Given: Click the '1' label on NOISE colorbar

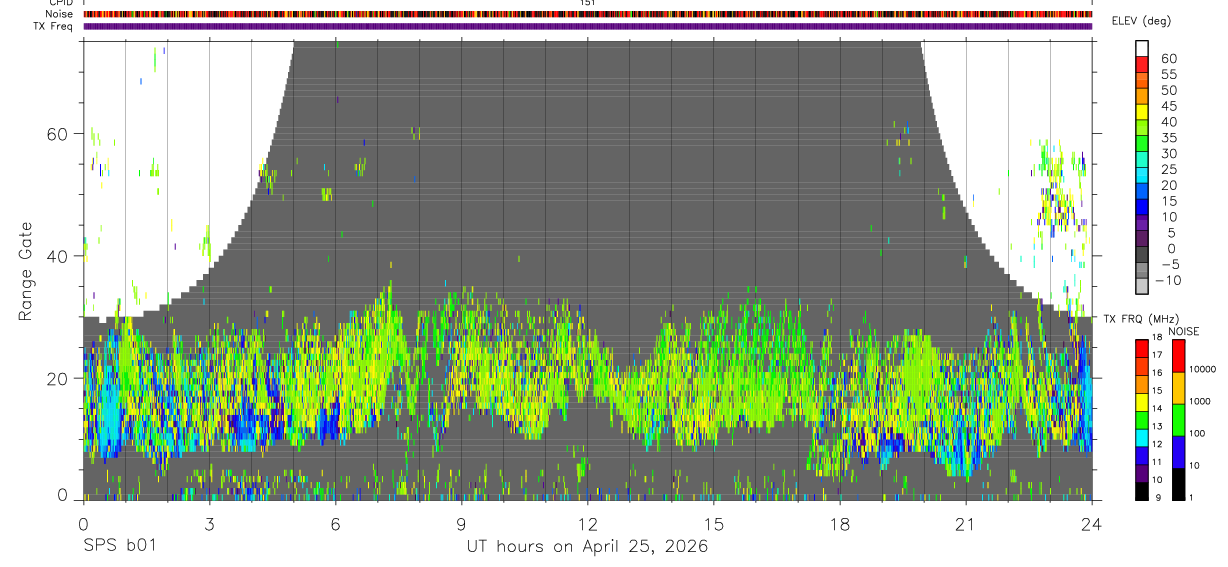Looking at the screenshot, I should (1193, 498).
